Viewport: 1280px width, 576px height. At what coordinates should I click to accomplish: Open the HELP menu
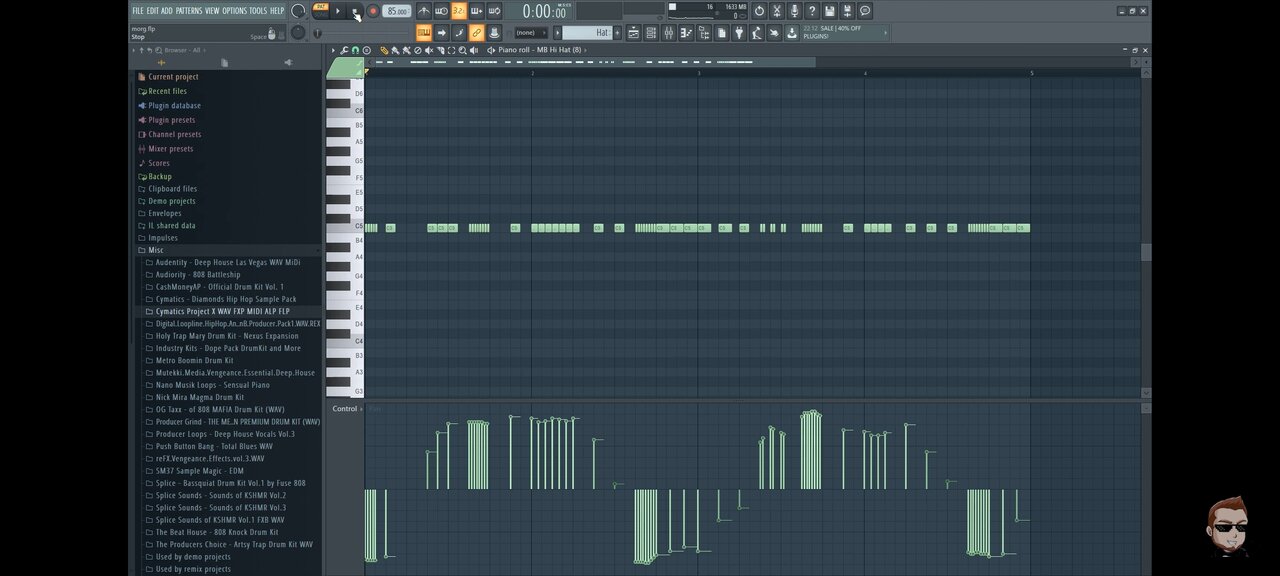click(277, 11)
